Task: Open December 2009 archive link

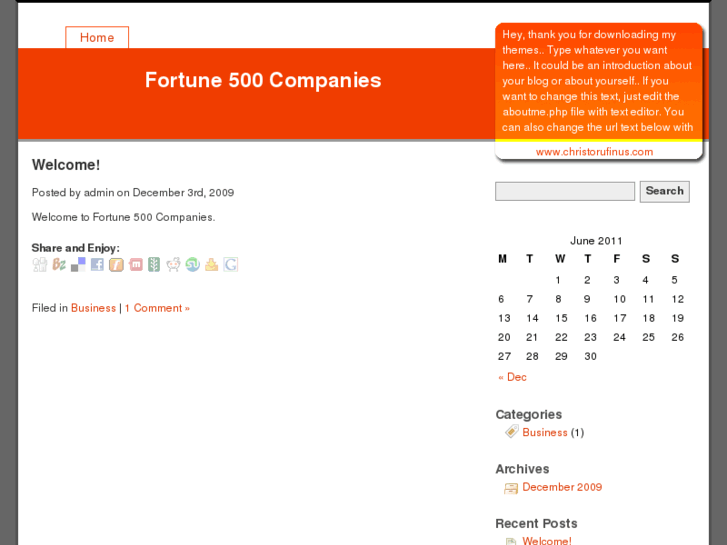Action: point(562,487)
